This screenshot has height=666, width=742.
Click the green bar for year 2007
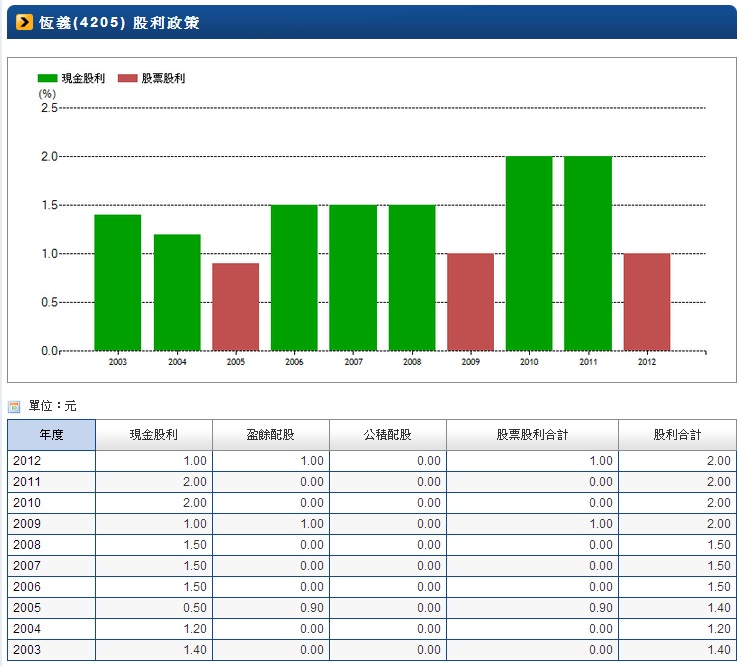353,278
